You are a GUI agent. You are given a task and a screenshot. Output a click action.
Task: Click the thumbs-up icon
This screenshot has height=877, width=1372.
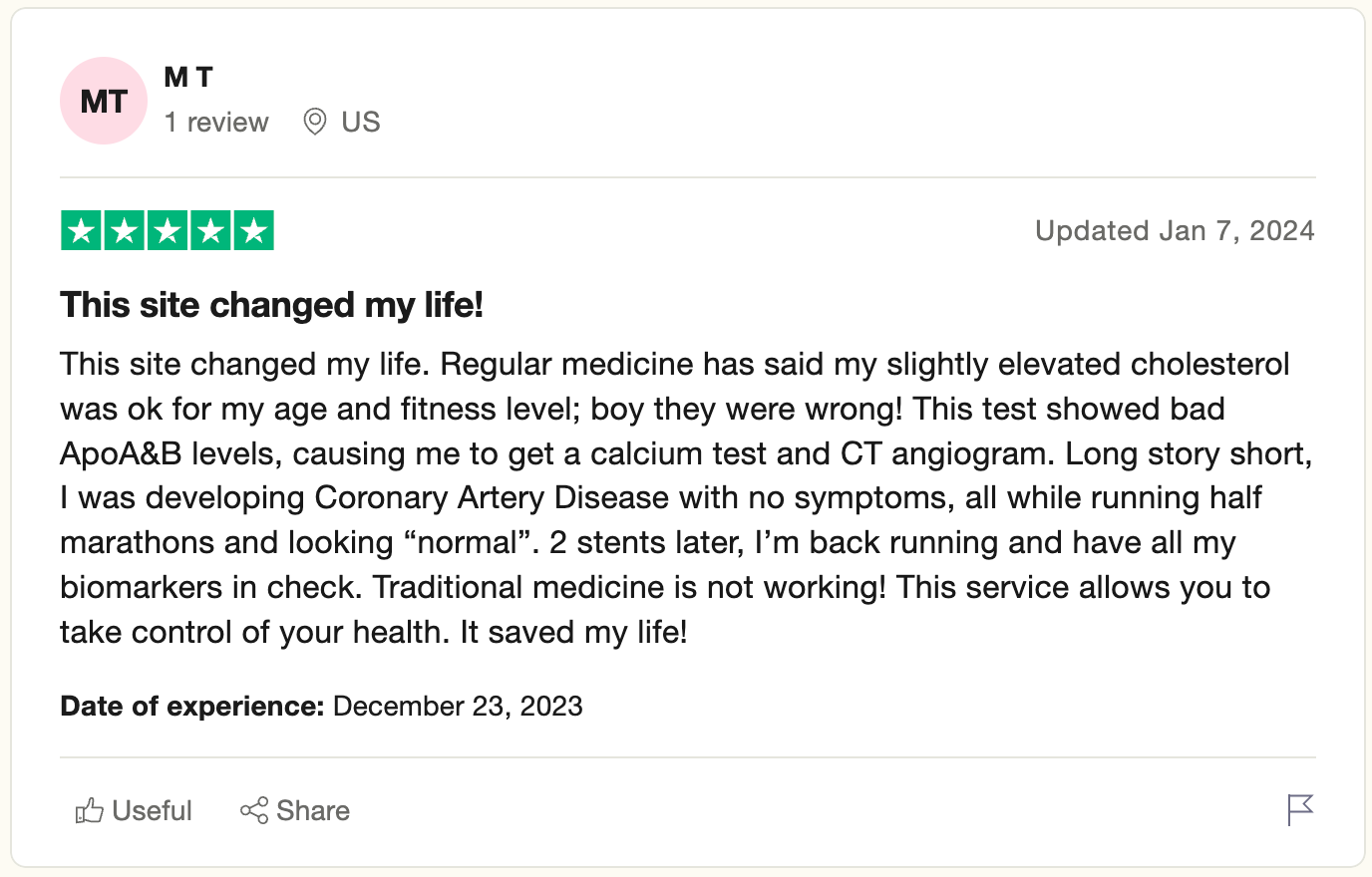[89, 810]
